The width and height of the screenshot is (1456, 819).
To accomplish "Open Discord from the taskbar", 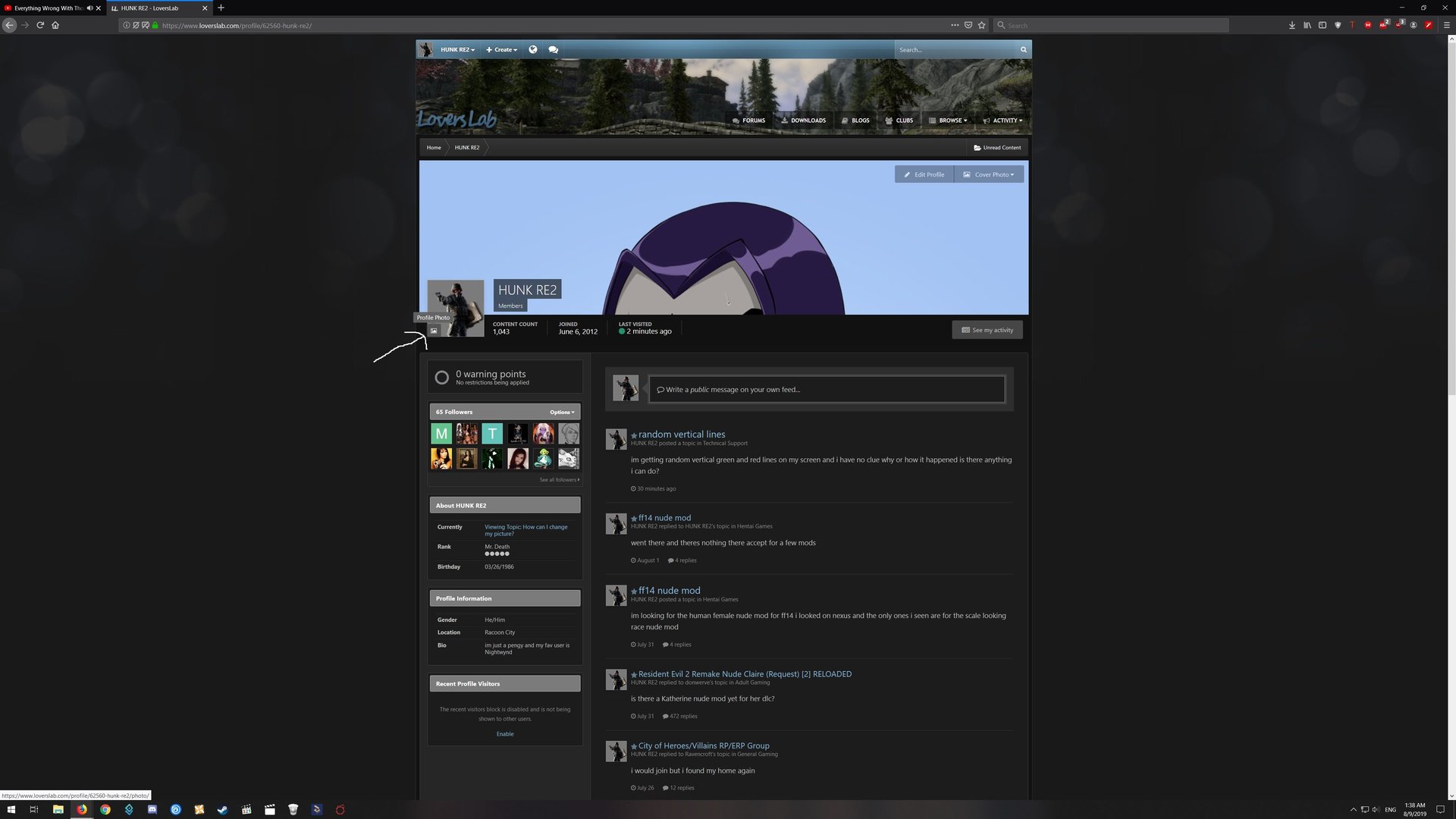I will click(152, 809).
